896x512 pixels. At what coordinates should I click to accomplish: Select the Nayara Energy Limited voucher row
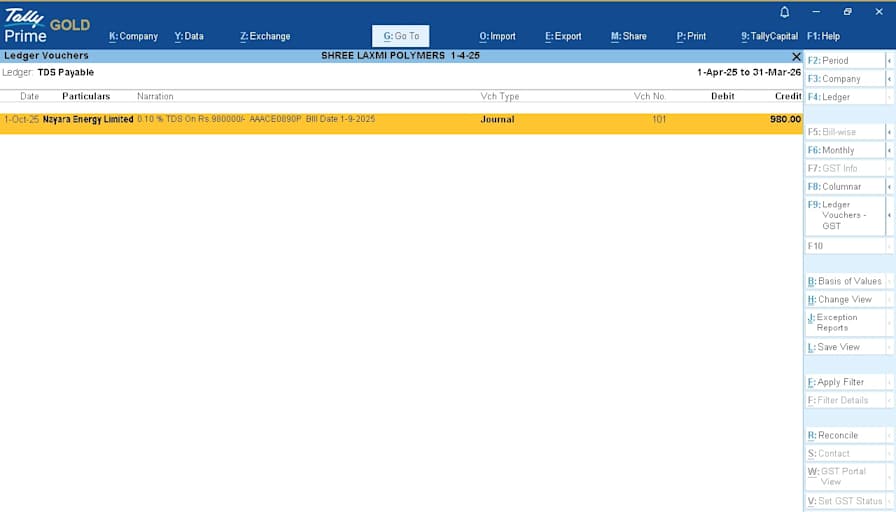pyautogui.click(x=401, y=123)
